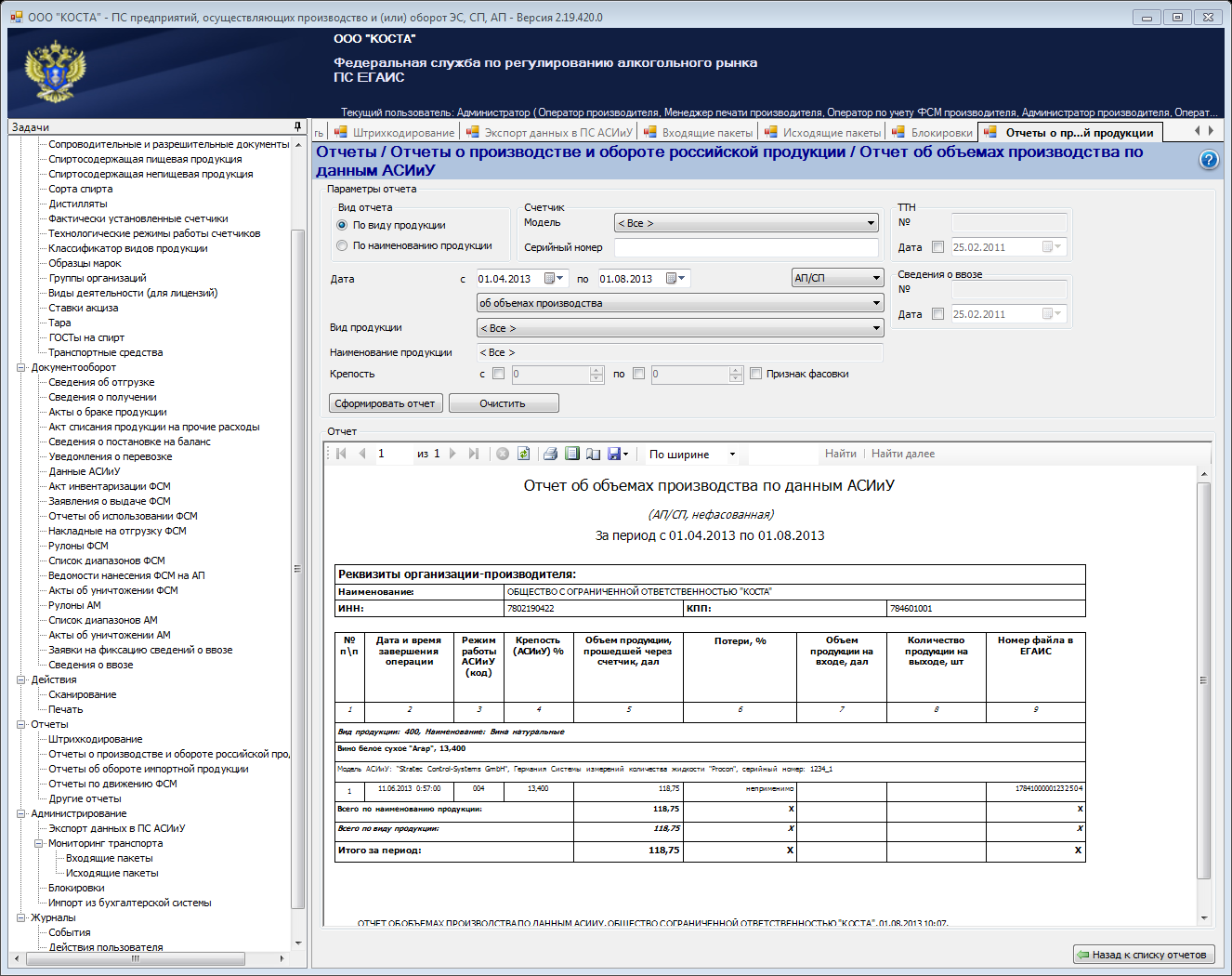Collapse the Документооборот tree node

click(x=21, y=367)
